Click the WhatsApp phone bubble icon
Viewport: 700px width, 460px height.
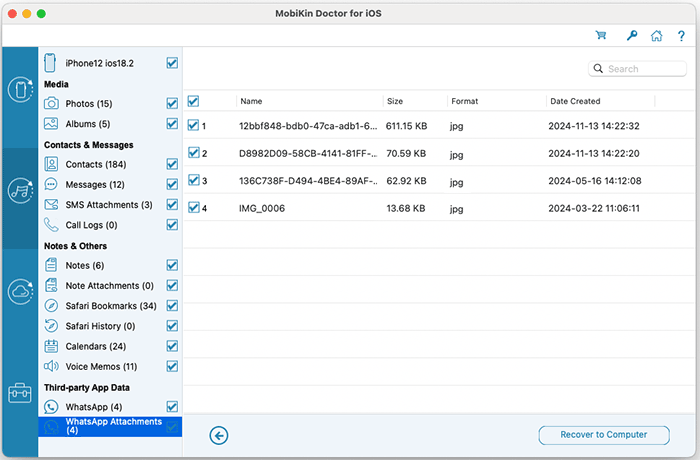pos(51,406)
